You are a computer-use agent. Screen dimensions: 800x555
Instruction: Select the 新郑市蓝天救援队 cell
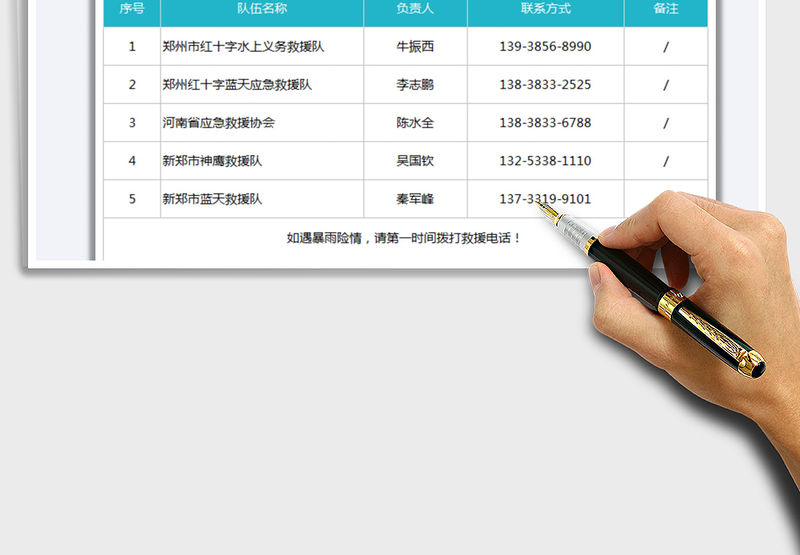click(x=212, y=199)
